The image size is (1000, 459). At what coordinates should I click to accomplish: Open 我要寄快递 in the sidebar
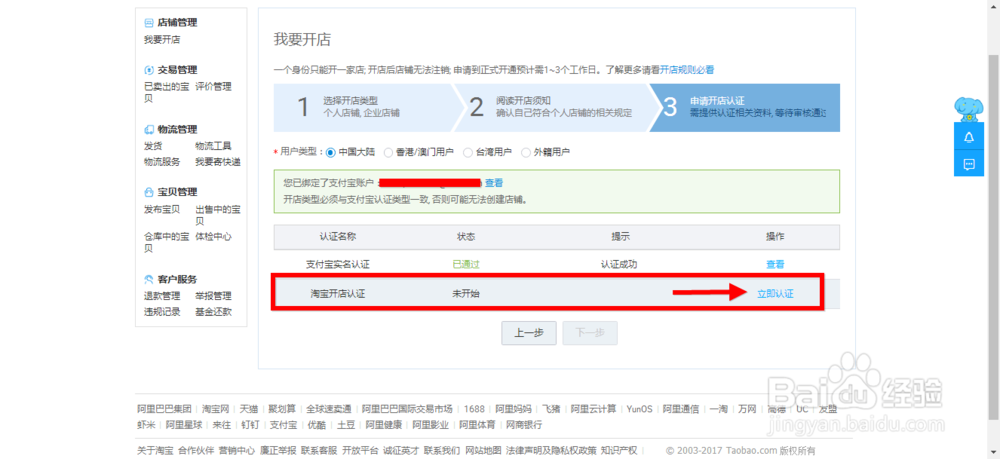pyautogui.click(x=218, y=162)
